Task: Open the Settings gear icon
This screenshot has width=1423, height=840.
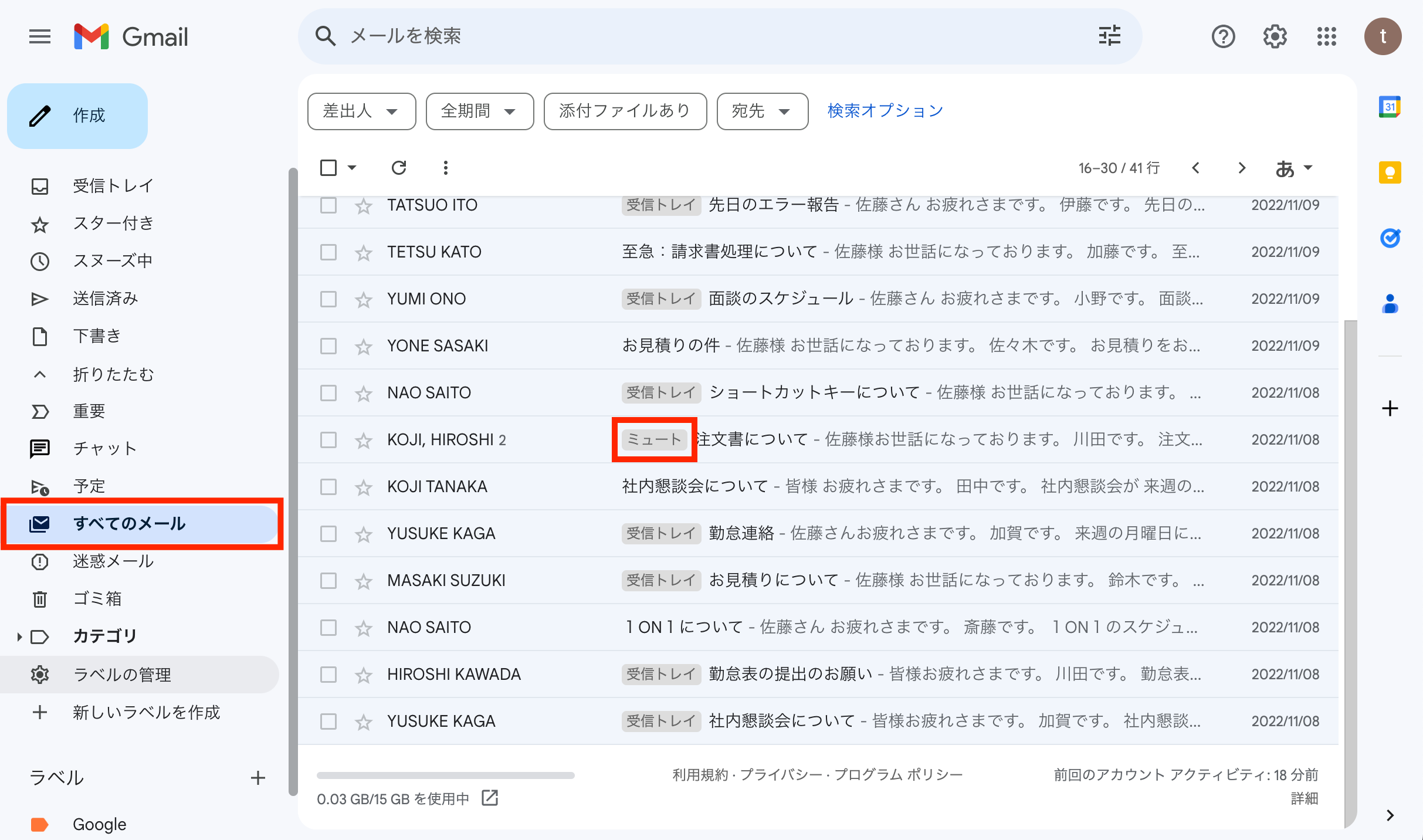Action: click(x=1275, y=36)
